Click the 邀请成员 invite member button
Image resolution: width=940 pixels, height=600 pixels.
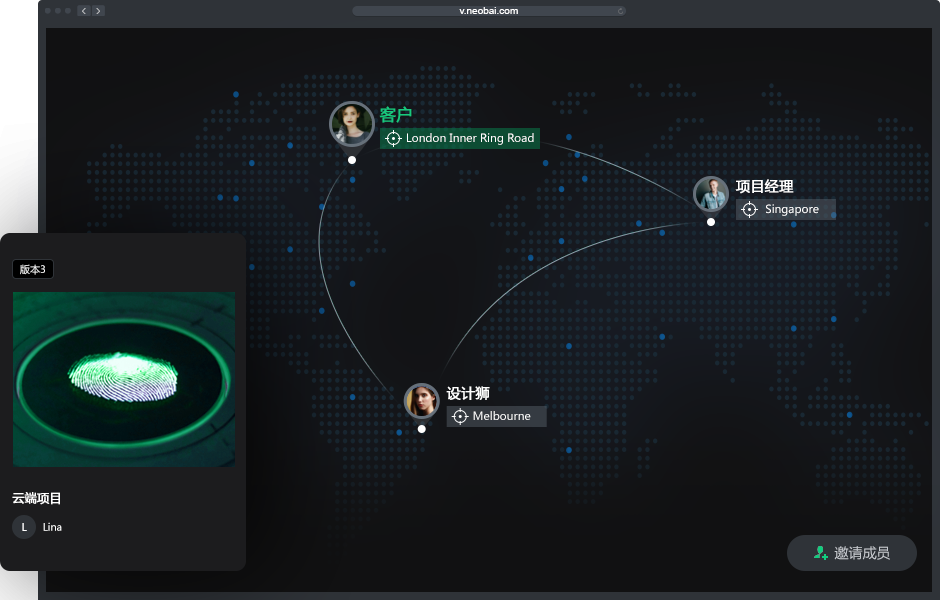click(851, 553)
